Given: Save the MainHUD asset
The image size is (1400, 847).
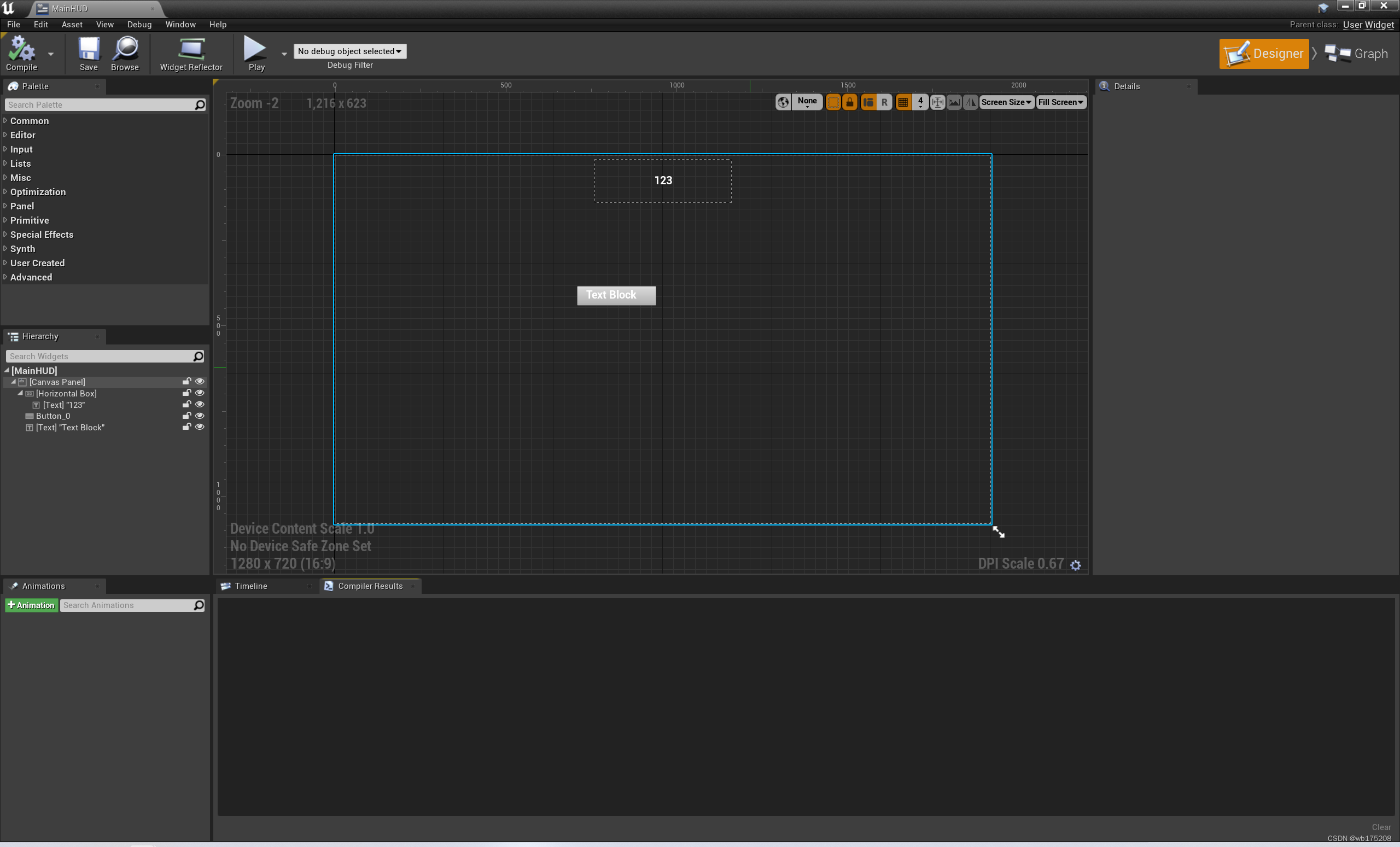Looking at the screenshot, I should 89,54.
